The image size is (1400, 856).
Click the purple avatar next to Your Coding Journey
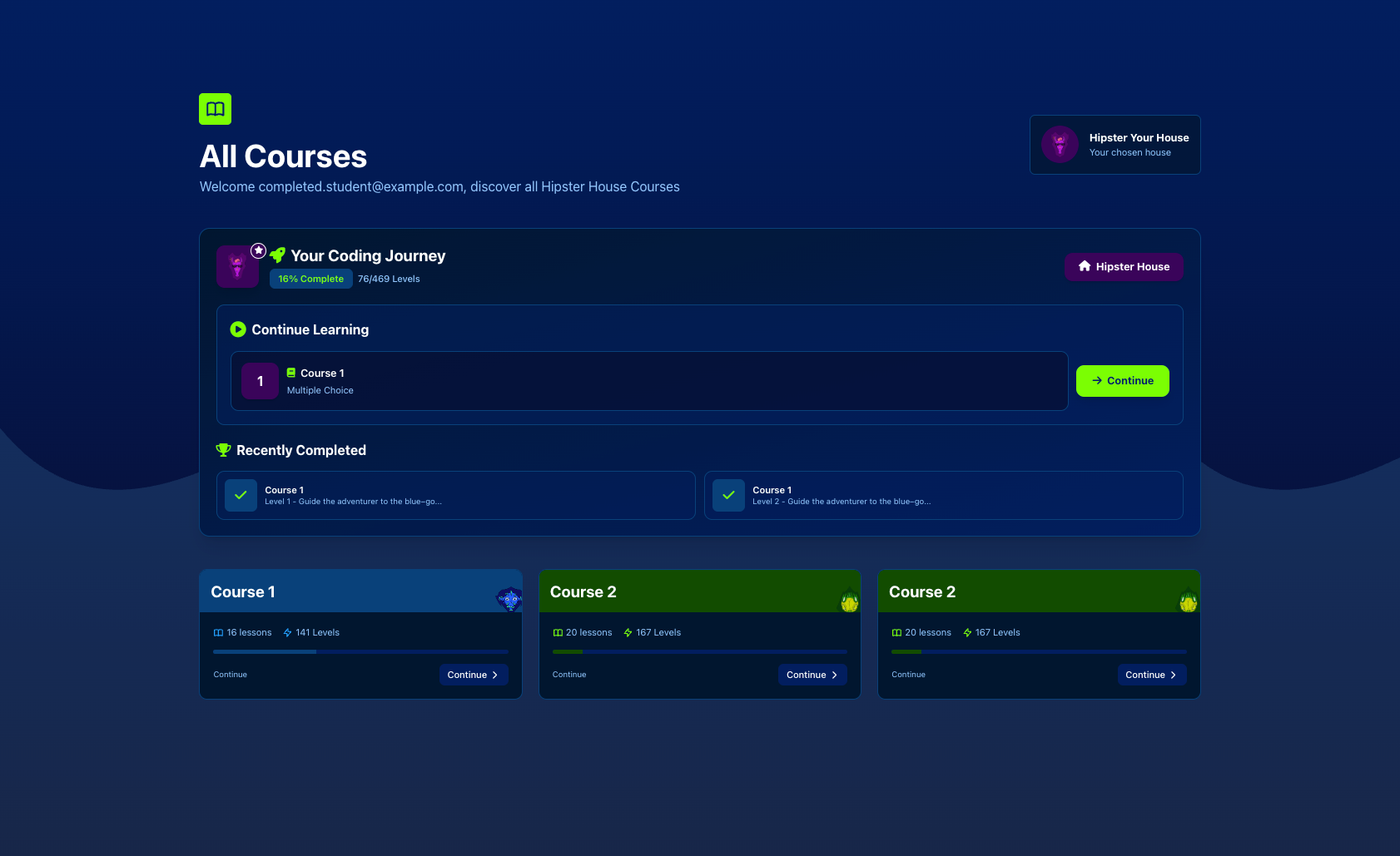tap(237, 266)
